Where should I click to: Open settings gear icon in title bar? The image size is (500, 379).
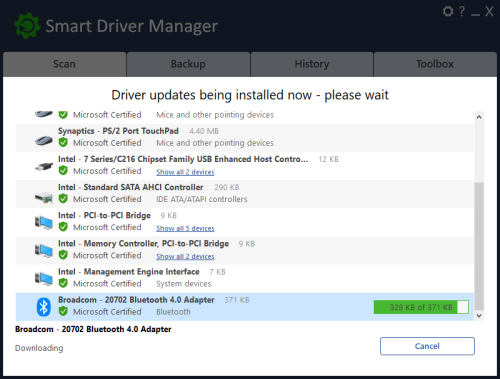448,12
